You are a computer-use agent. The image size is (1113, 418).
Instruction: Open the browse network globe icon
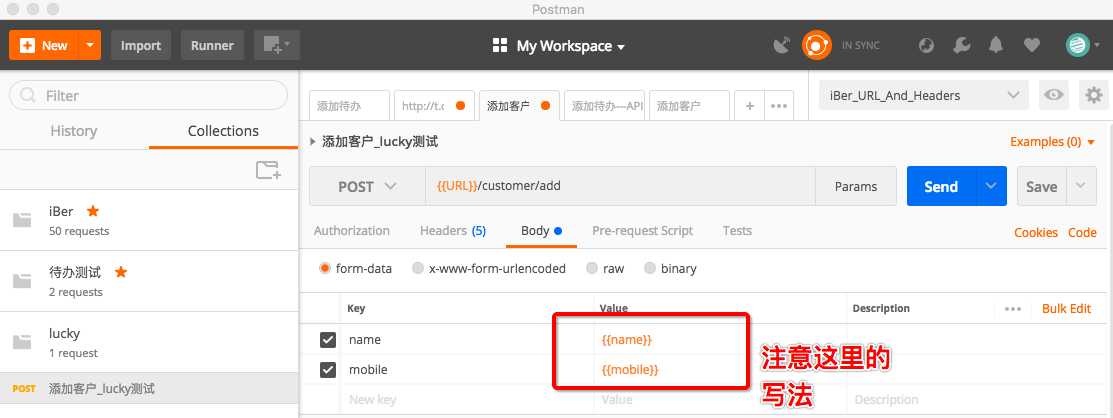(x=926, y=45)
